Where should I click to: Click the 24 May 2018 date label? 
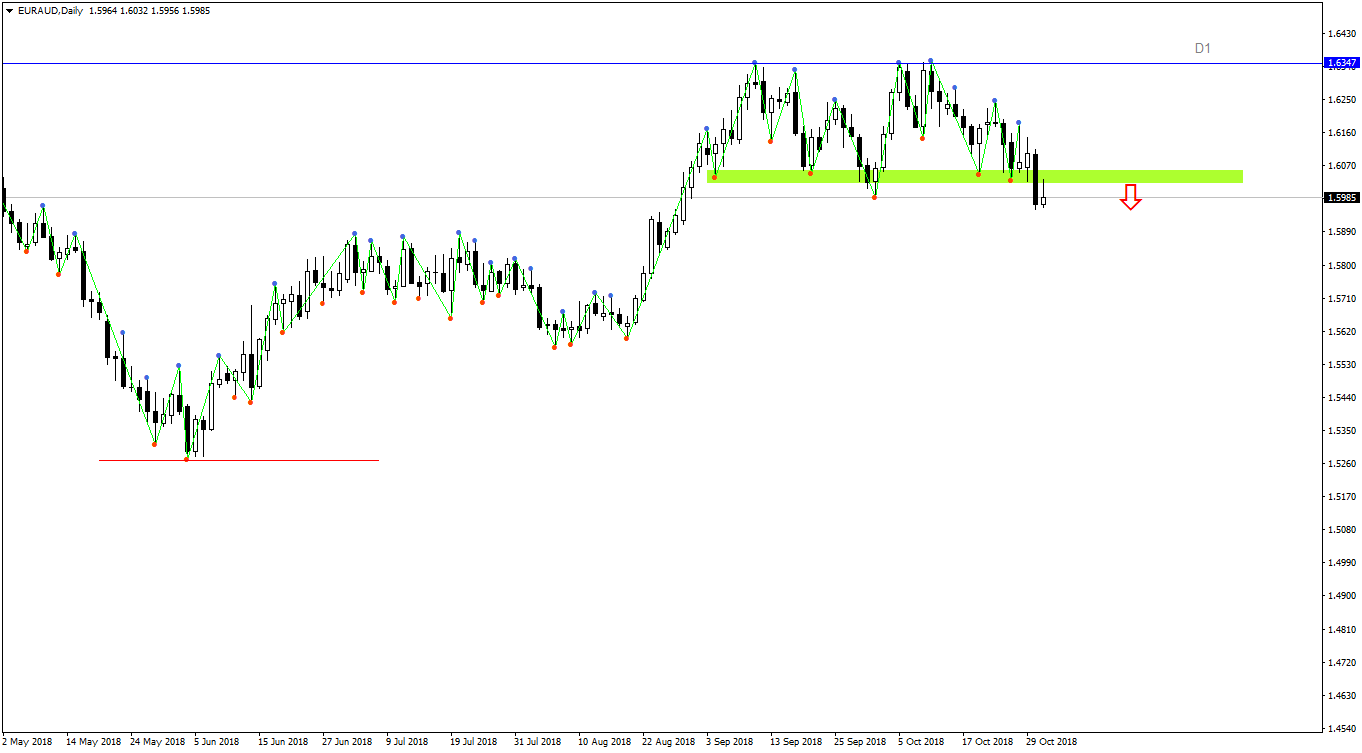158,742
